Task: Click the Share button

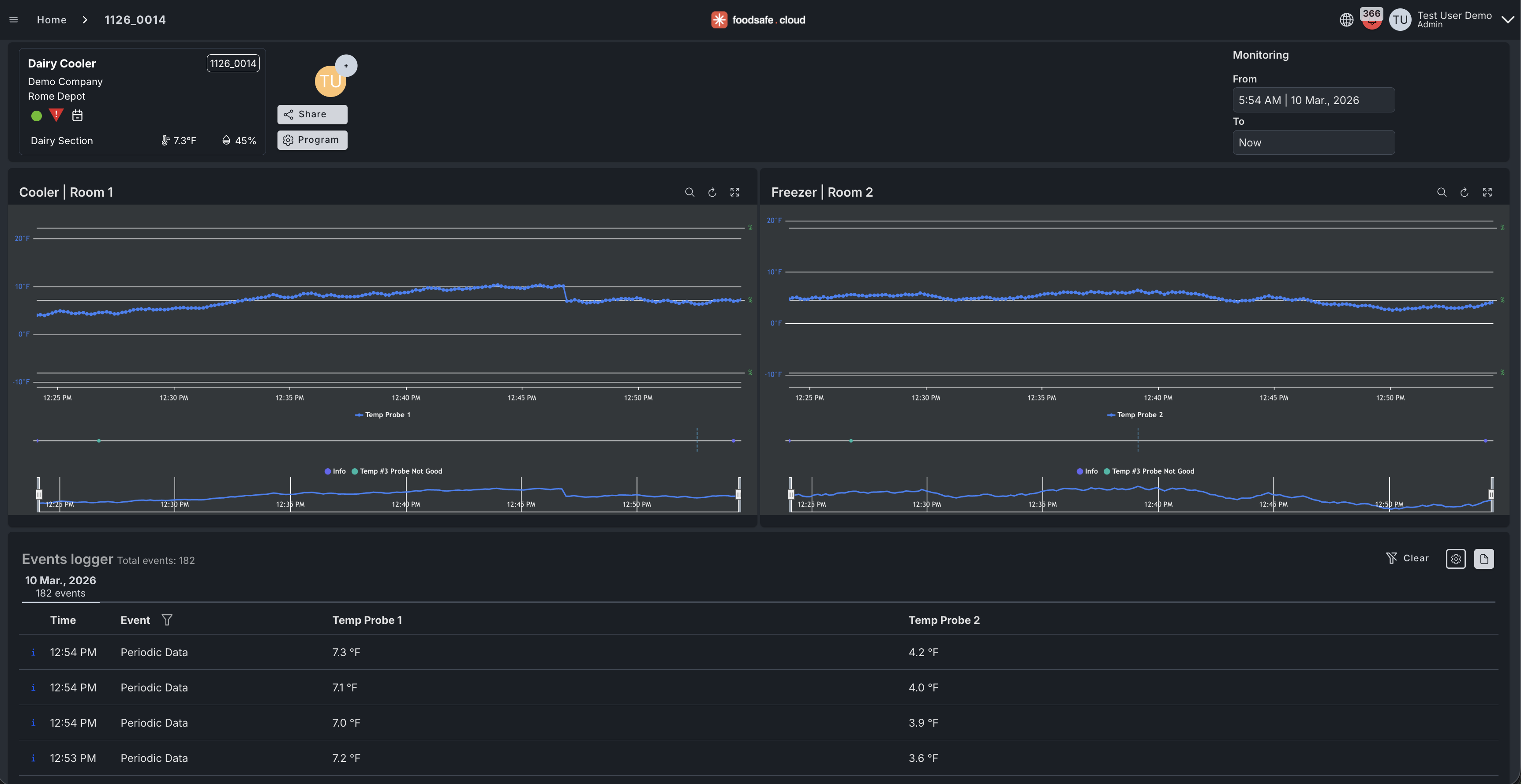Action: point(312,114)
